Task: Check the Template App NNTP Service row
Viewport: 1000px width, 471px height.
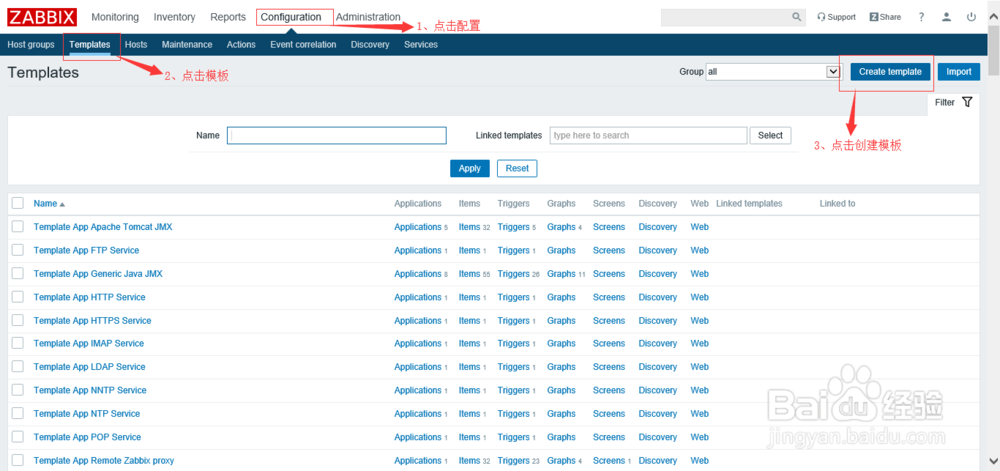Action: [18, 390]
